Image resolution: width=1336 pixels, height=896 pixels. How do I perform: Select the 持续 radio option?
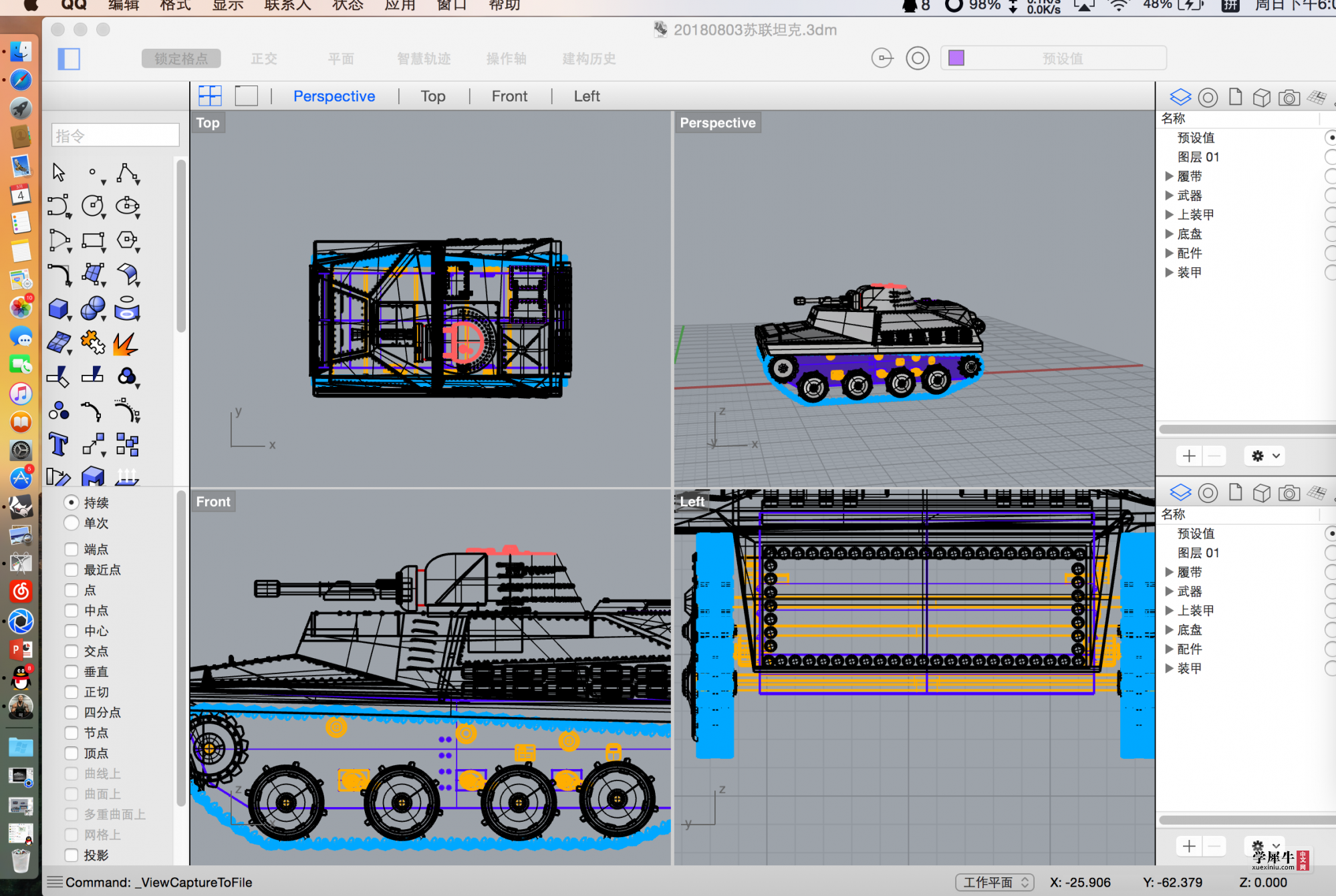click(72, 502)
